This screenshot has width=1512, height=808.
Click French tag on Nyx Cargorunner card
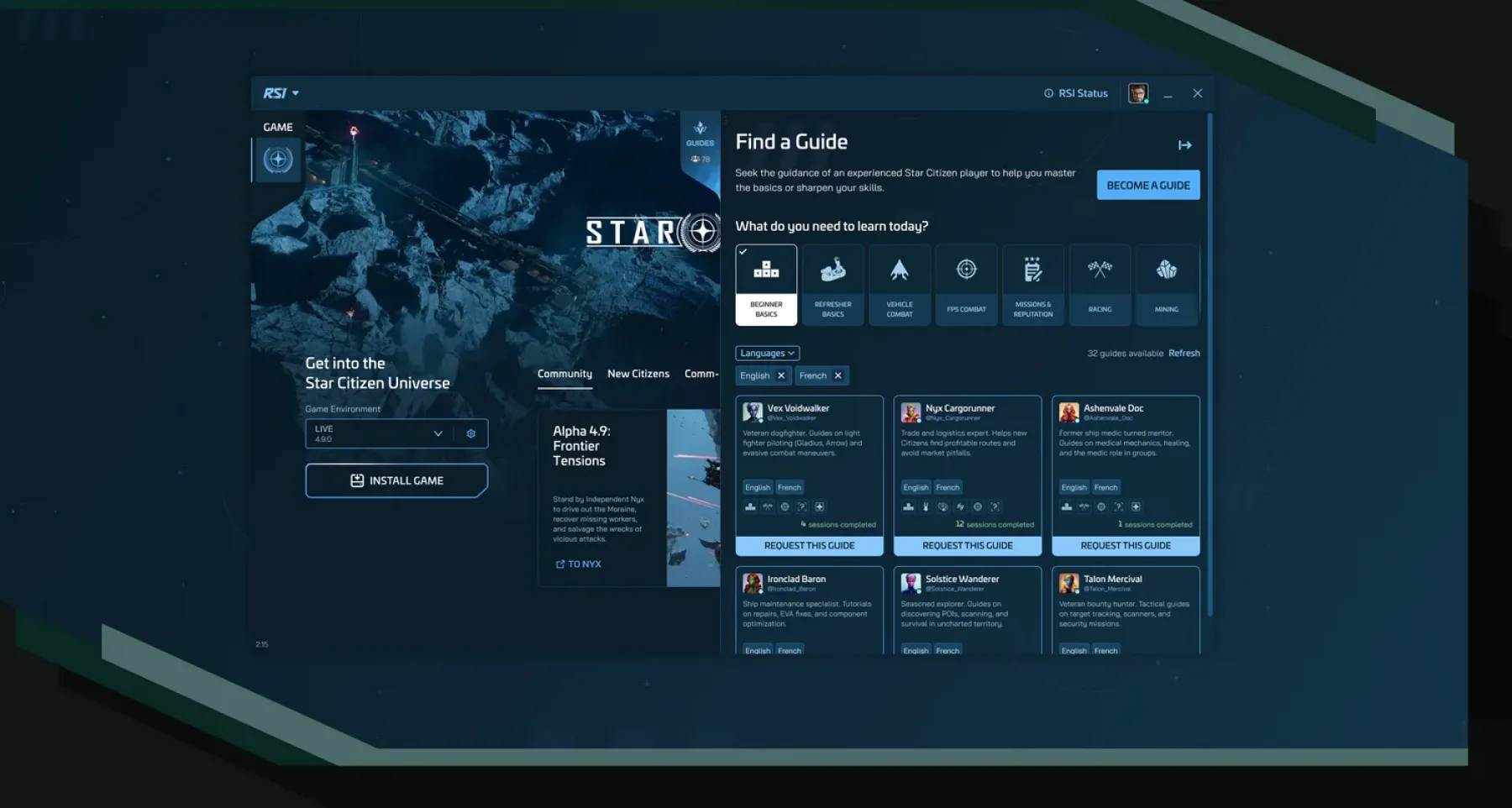tap(948, 487)
